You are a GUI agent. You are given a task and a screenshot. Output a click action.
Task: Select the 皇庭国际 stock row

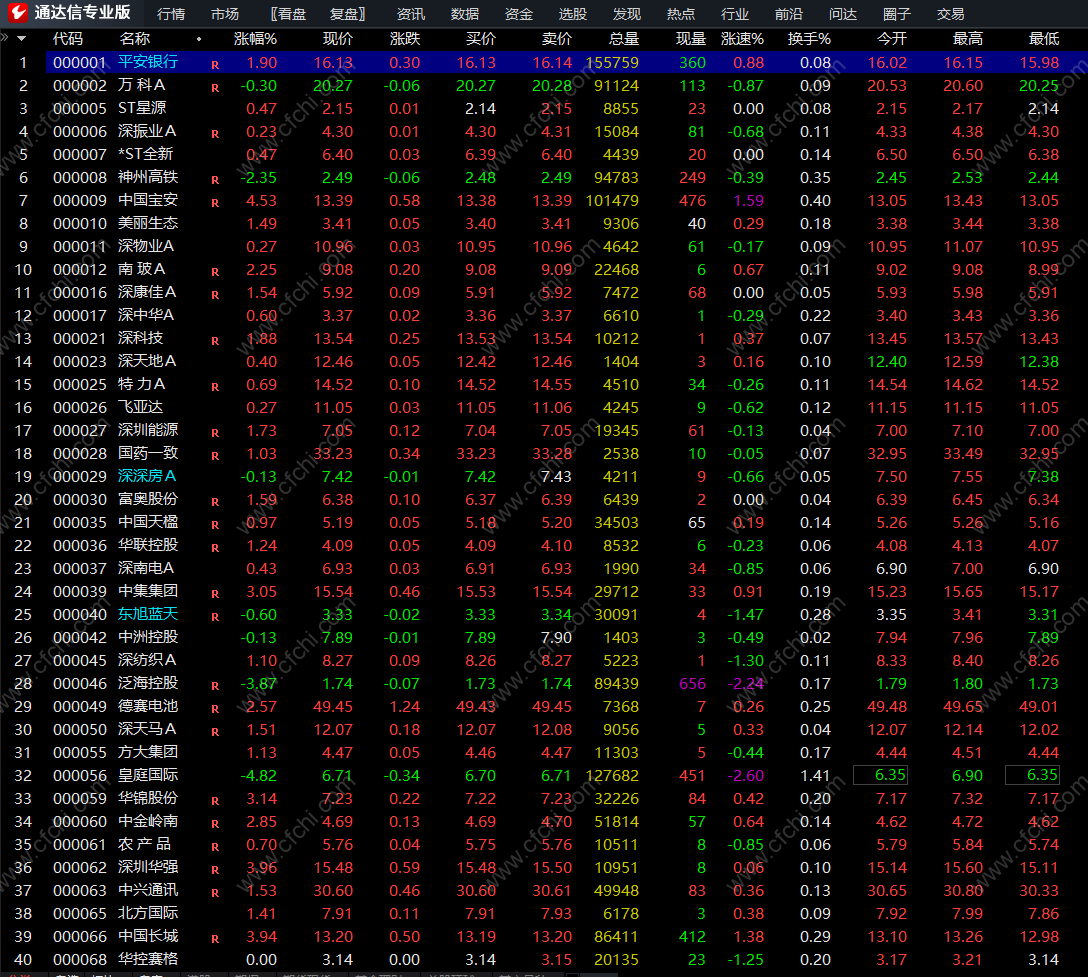pos(544,775)
